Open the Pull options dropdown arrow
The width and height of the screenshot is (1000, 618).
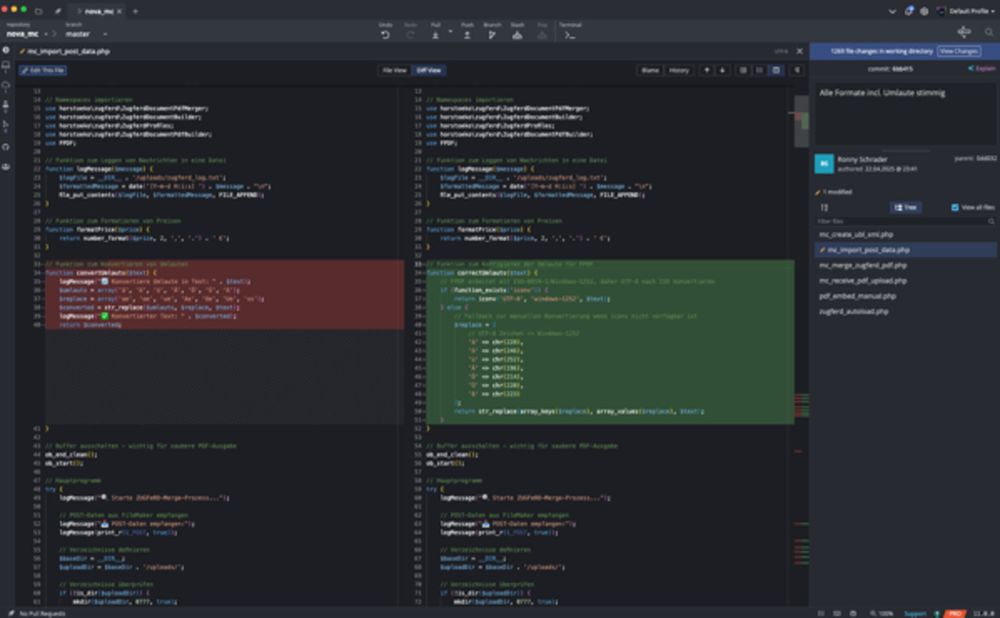[x=450, y=31]
